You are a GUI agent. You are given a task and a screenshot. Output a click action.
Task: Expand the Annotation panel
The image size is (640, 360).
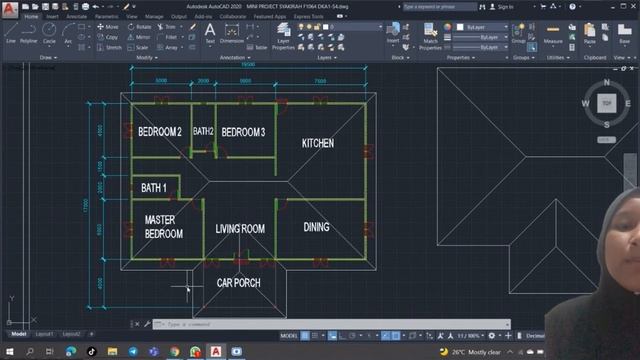pyautogui.click(x=235, y=58)
